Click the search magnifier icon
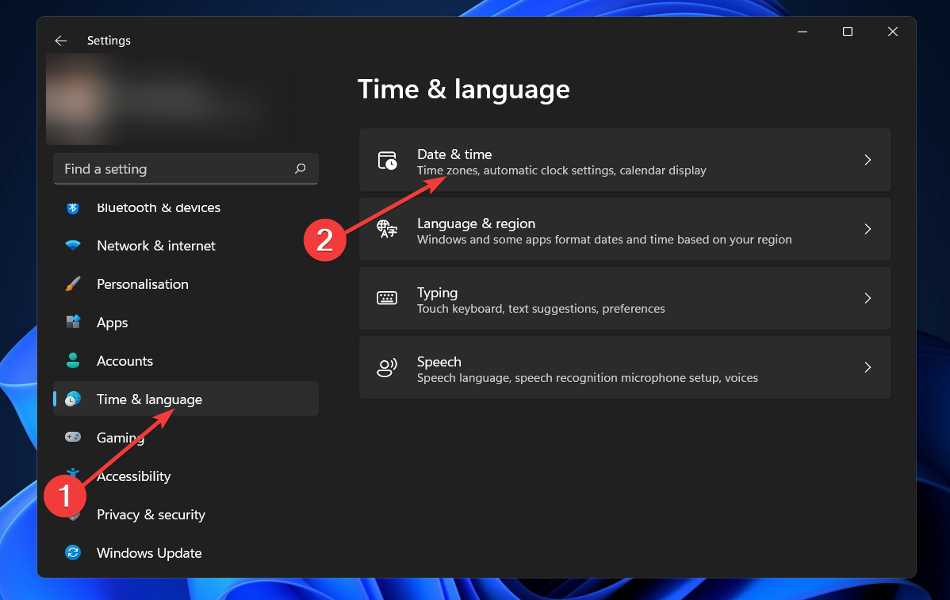Viewport: 950px width, 600px height. pos(300,168)
